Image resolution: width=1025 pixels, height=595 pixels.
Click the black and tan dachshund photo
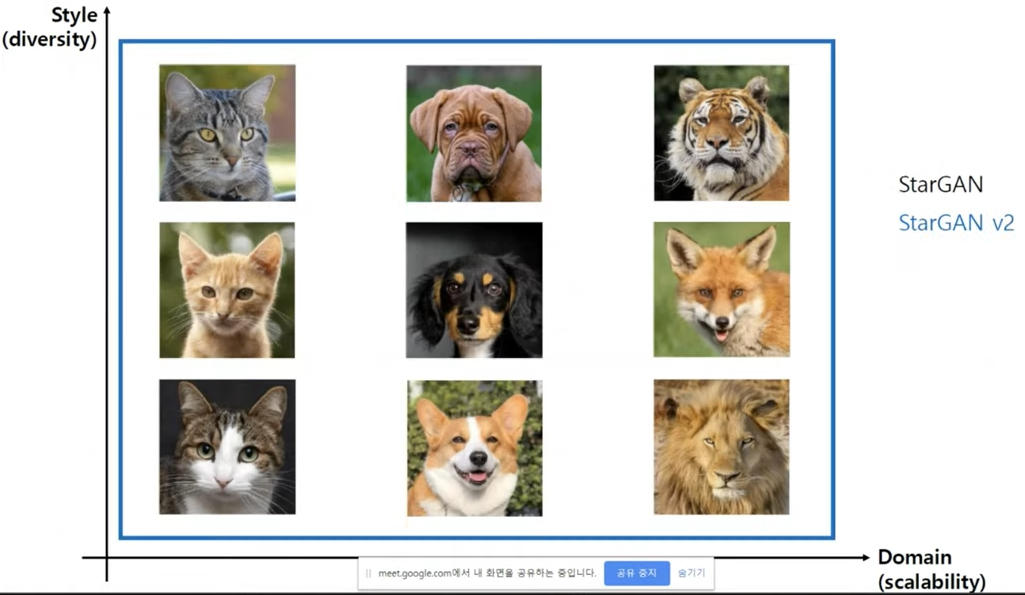[474, 290]
